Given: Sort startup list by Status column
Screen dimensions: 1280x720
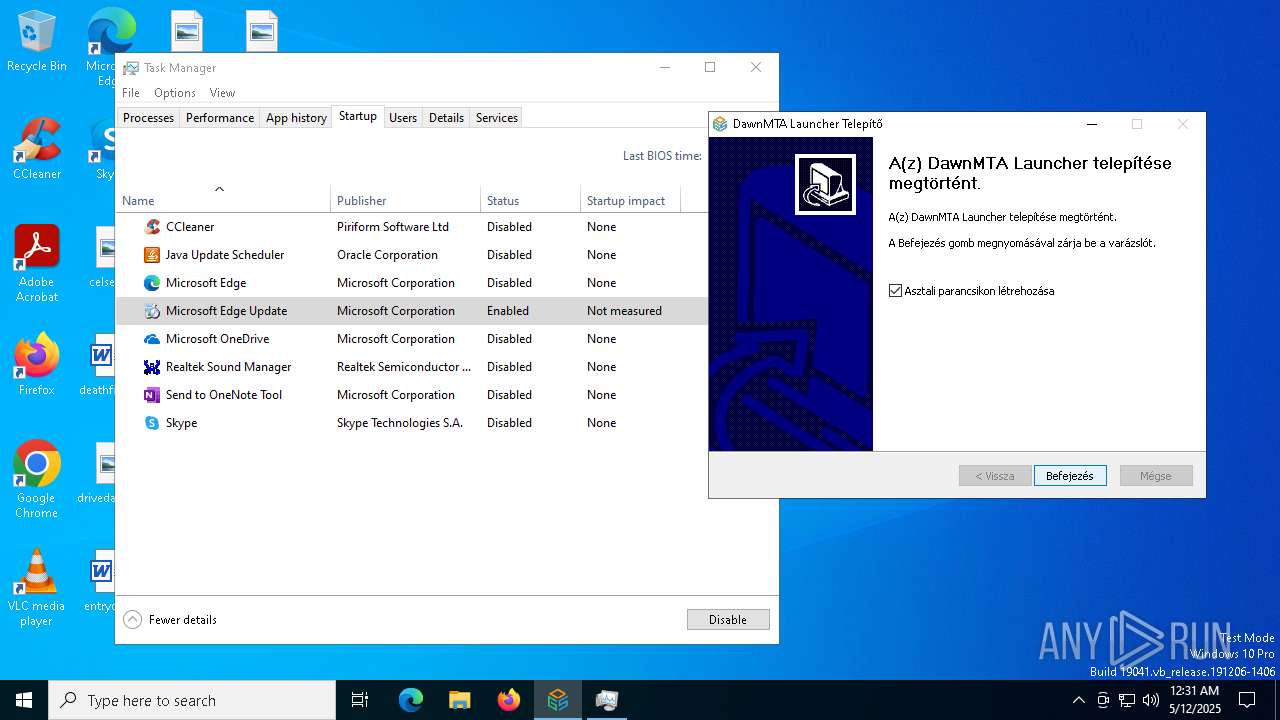Looking at the screenshot, I should tap(530, 200).
